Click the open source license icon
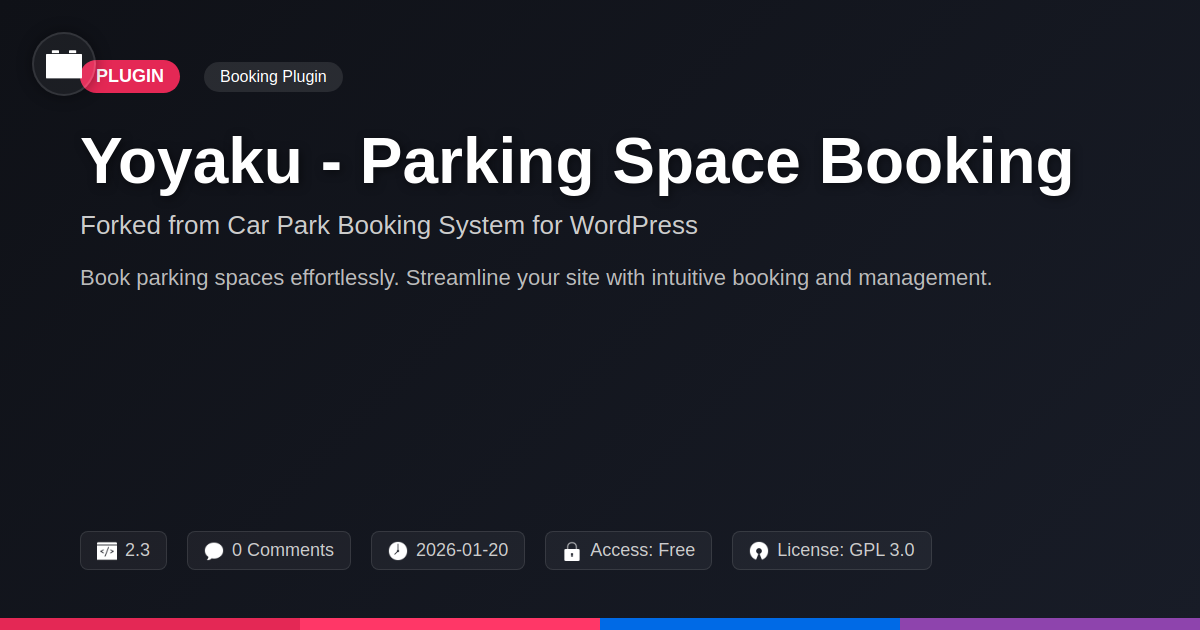1200x630 pixels. (759, 551)
